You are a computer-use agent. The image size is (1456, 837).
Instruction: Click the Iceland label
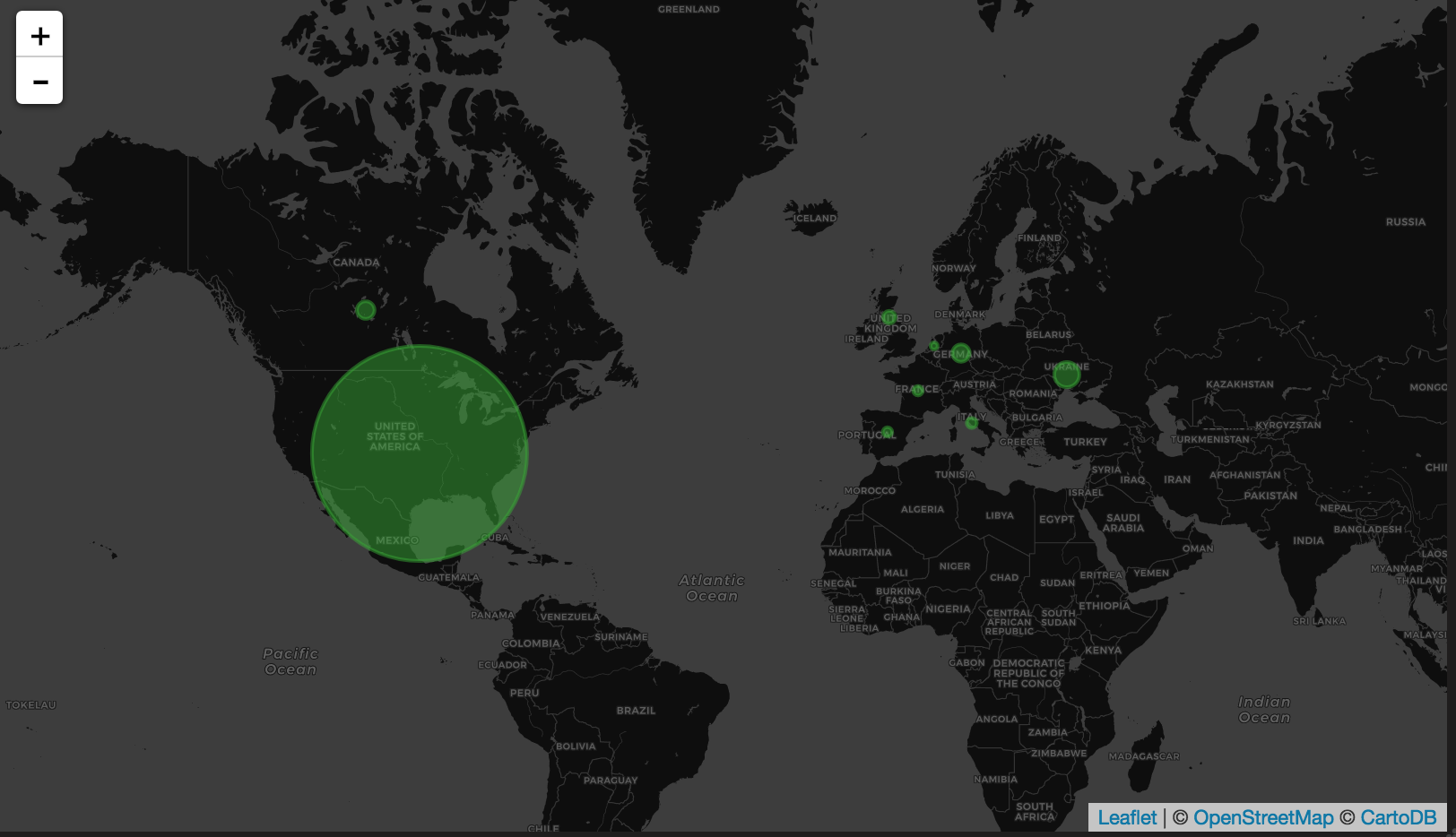tap(815, 219)
